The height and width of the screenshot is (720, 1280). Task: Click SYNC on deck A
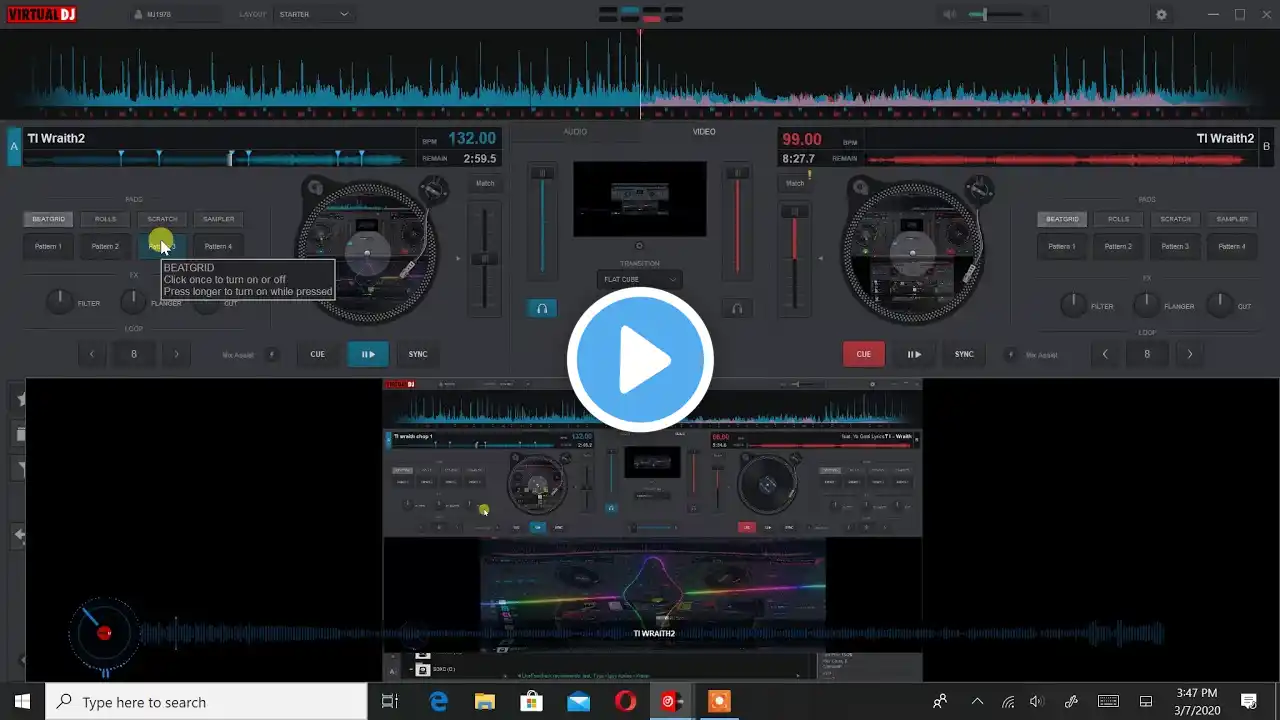(418, 354)
